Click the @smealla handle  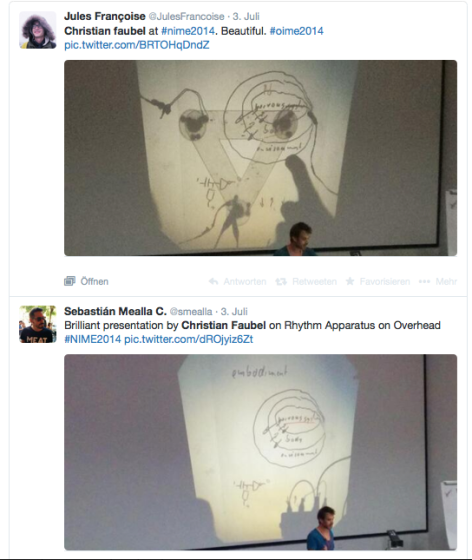(191, 312)
